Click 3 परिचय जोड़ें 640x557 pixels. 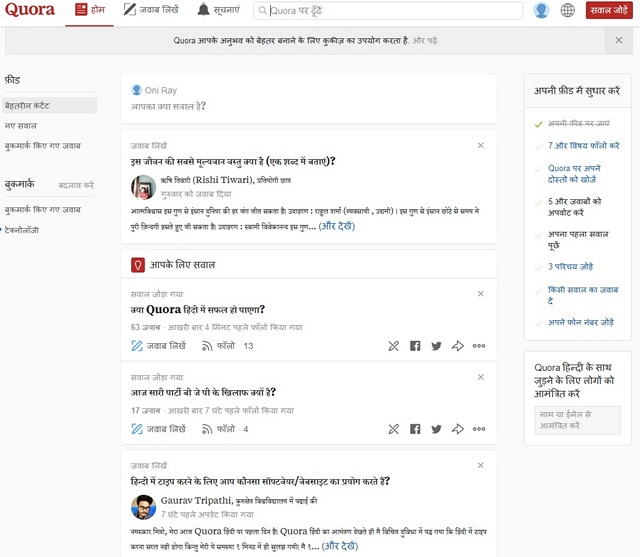(570, 267)
